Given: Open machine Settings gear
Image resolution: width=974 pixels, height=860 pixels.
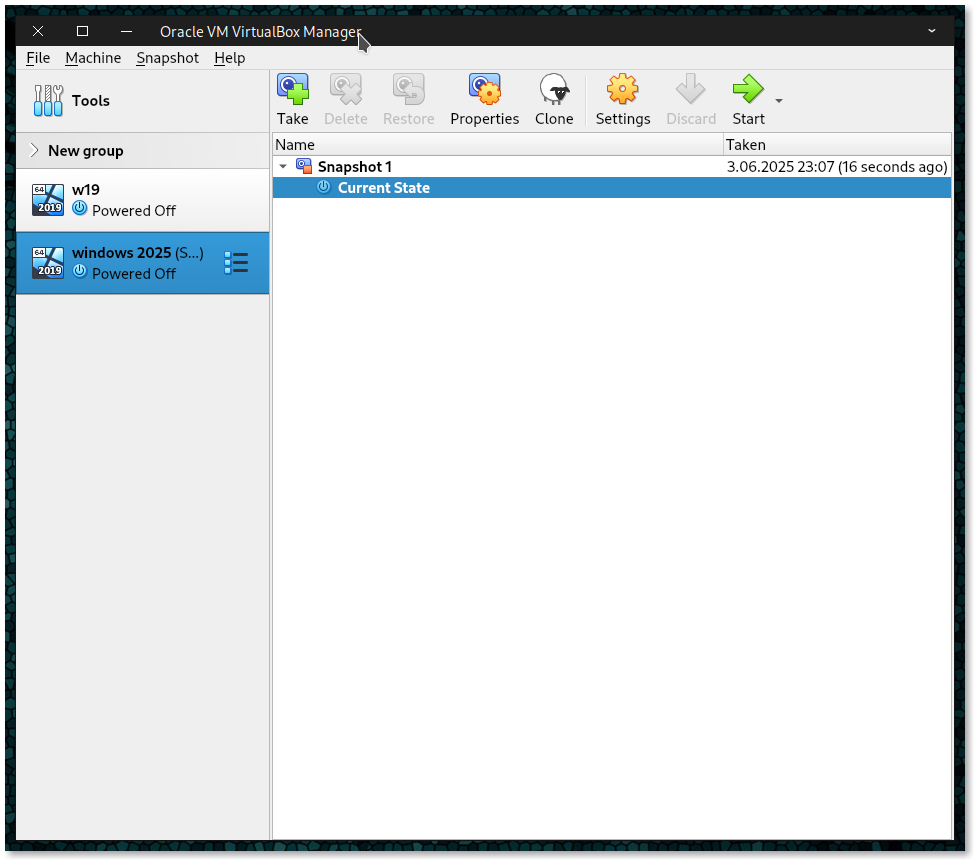Looking at the screenshot, I should point(622,100).
